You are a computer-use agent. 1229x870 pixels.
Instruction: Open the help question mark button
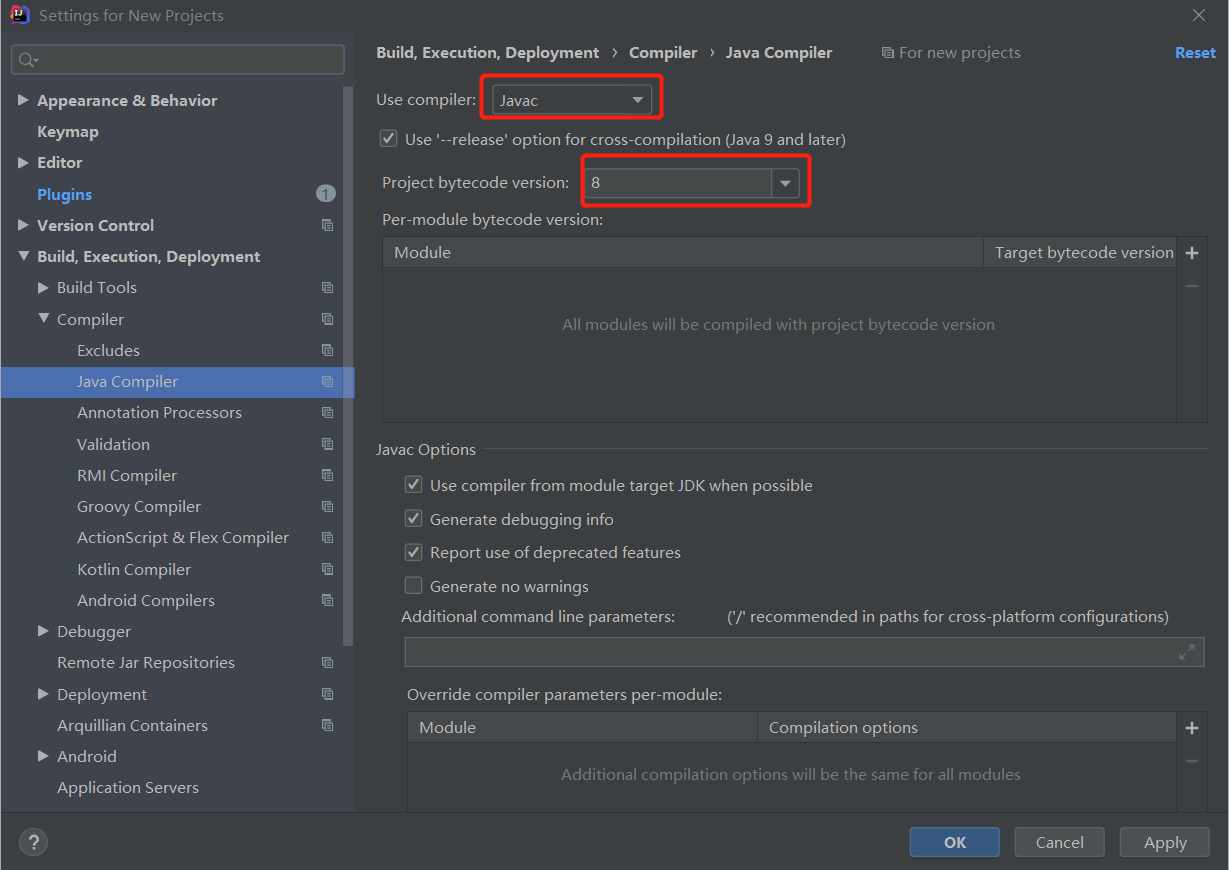(32, 842)
